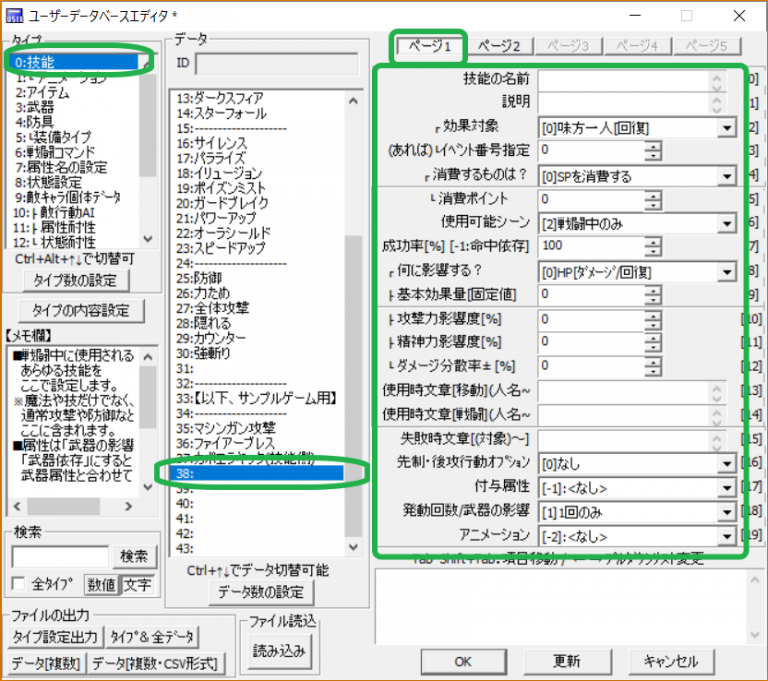Click the キャンセル button
Viewport: 768px width, 681px height.
coord(671,661)
